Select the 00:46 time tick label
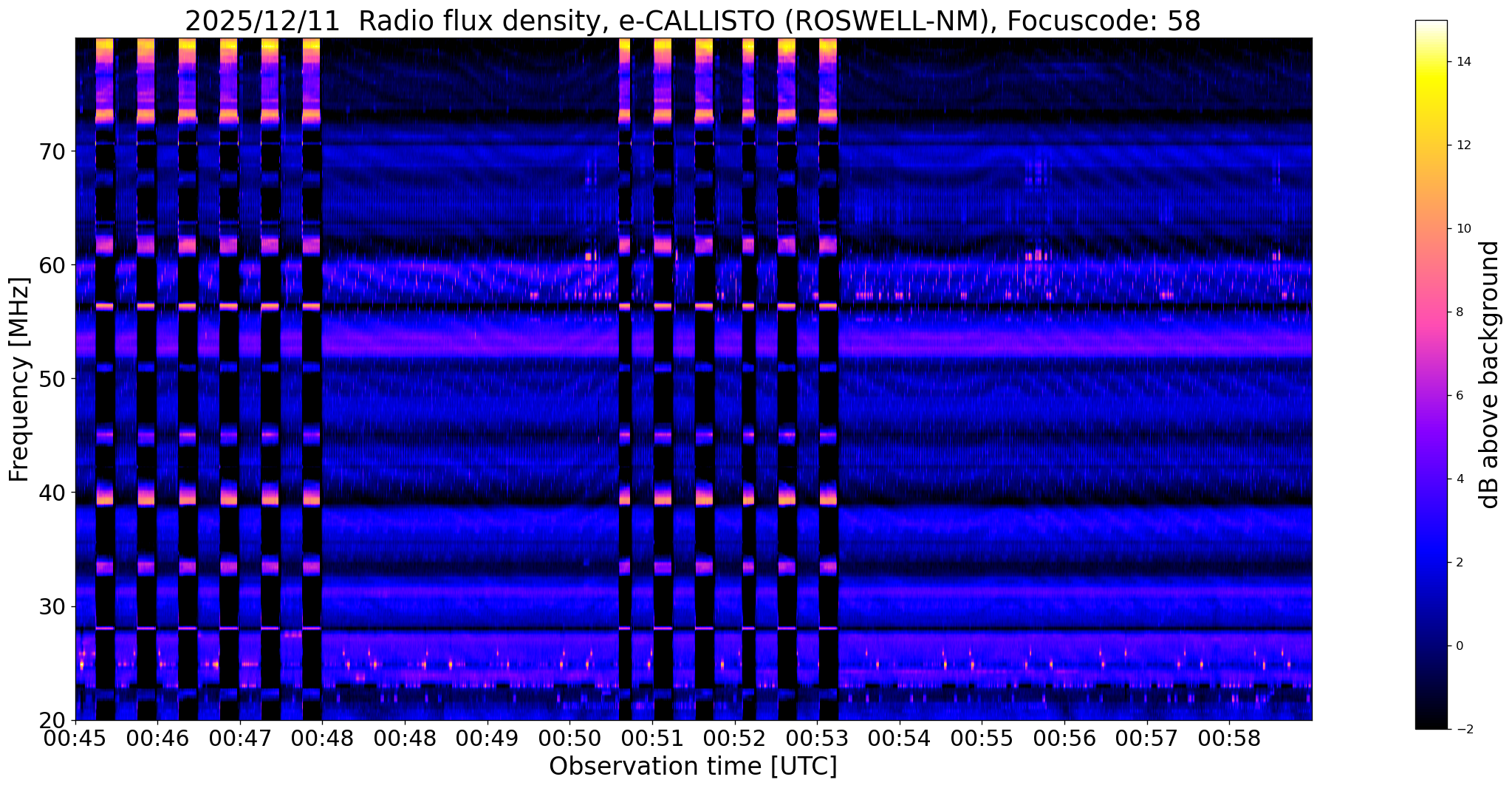The image size is (1512, 788). point(157,737)
